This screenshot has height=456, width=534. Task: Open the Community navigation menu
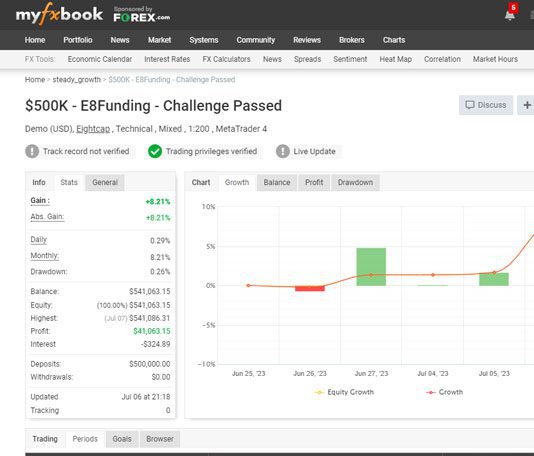pyautogui.click(x=256, y=40)
